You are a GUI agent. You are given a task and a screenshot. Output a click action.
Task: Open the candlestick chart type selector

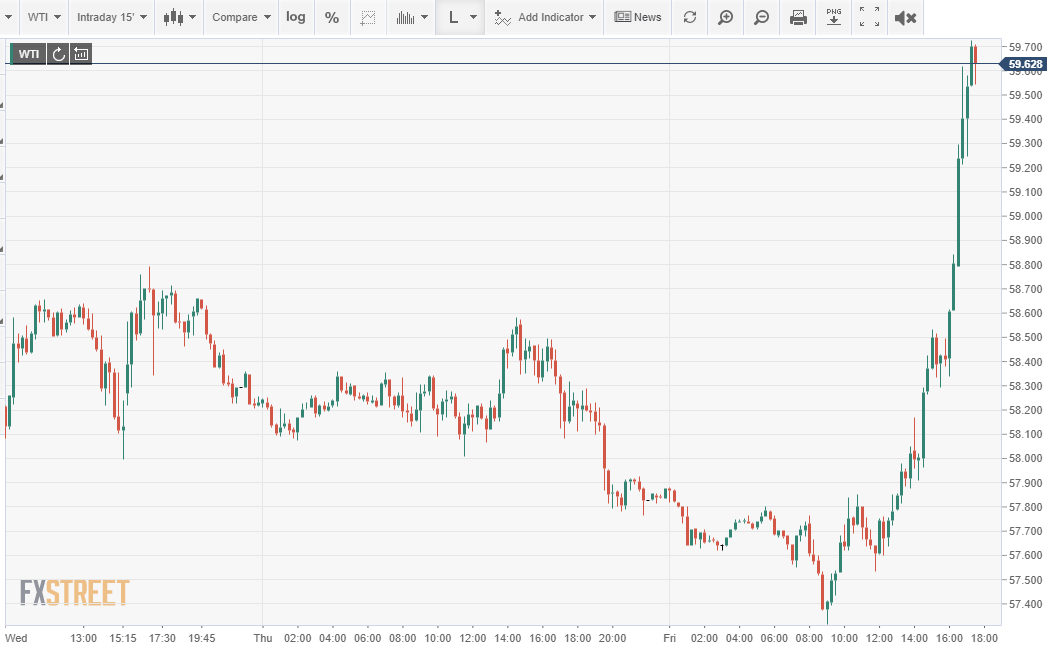[x=179, y=18]
